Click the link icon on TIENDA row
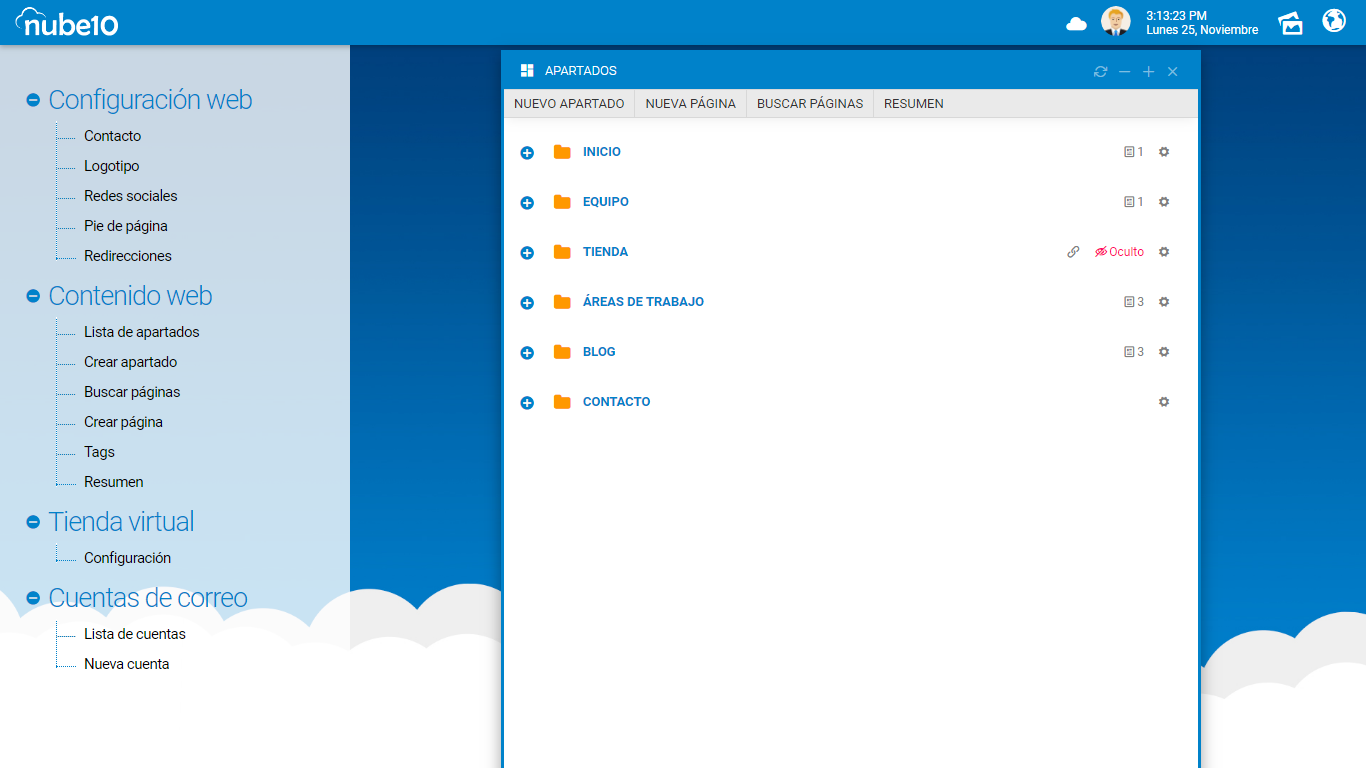 click(x=1073, y=252)
